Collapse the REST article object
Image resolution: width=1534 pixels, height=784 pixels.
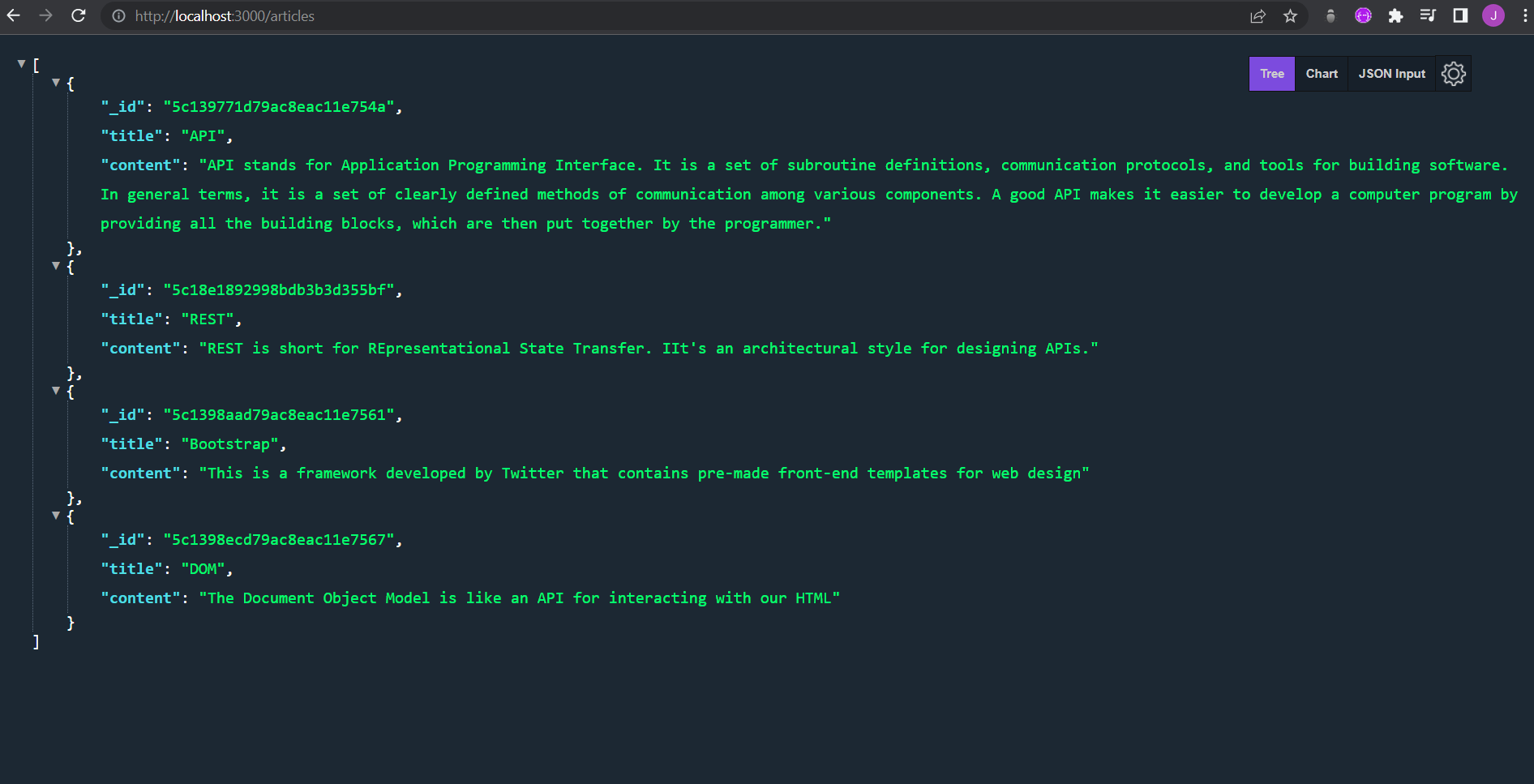pos(55,265)
